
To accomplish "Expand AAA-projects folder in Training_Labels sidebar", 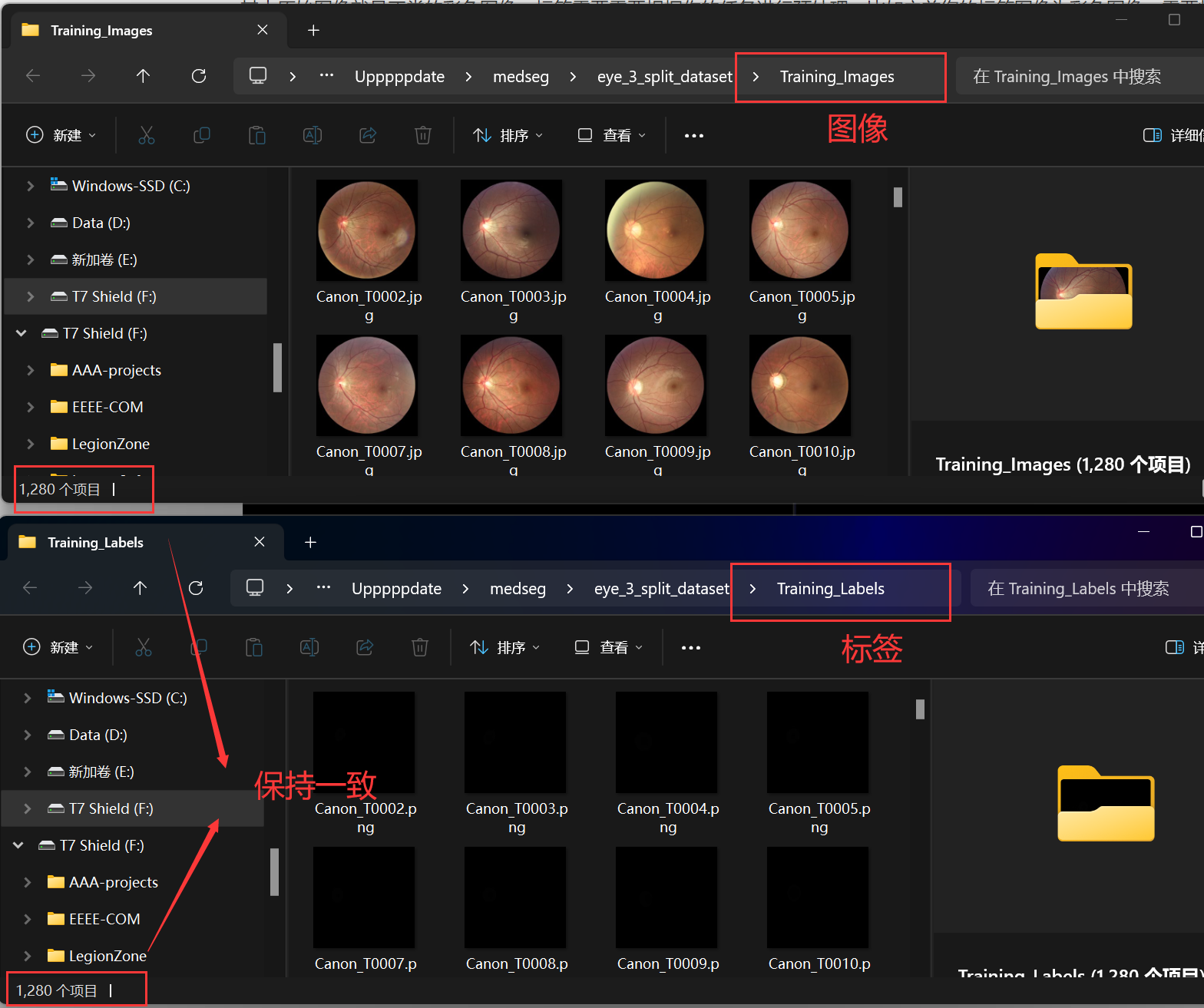I will coord(27,882).
